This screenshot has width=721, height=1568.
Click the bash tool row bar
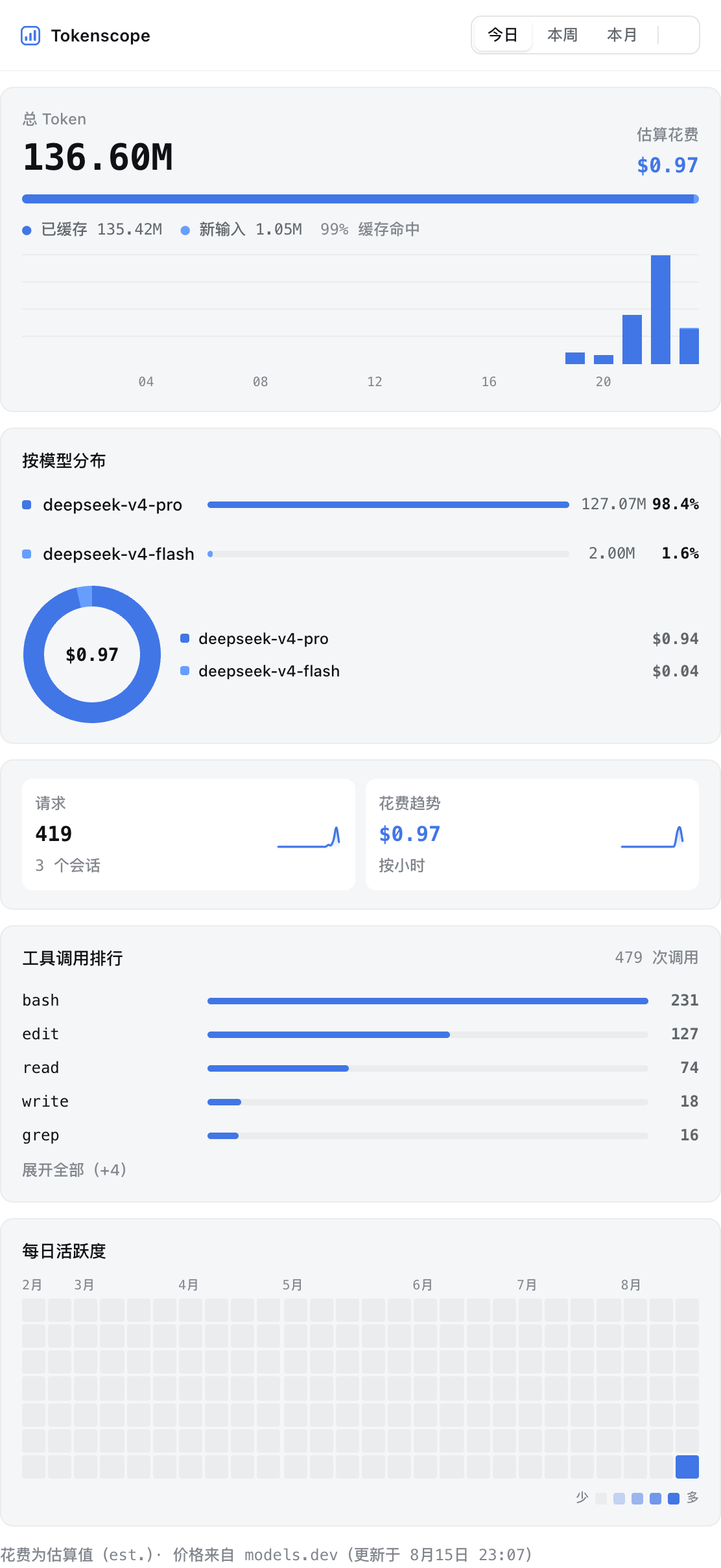pos(428,1001)
